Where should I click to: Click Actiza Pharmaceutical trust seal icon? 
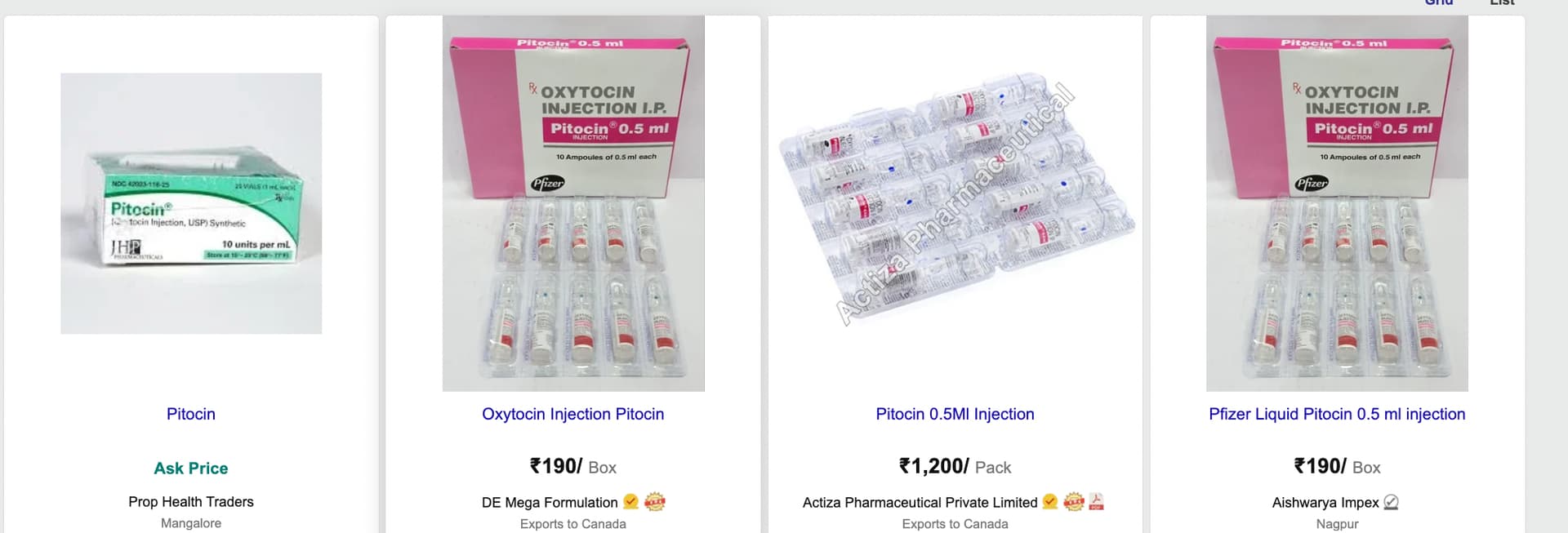pyautogui.click(x=1074, y=502)
